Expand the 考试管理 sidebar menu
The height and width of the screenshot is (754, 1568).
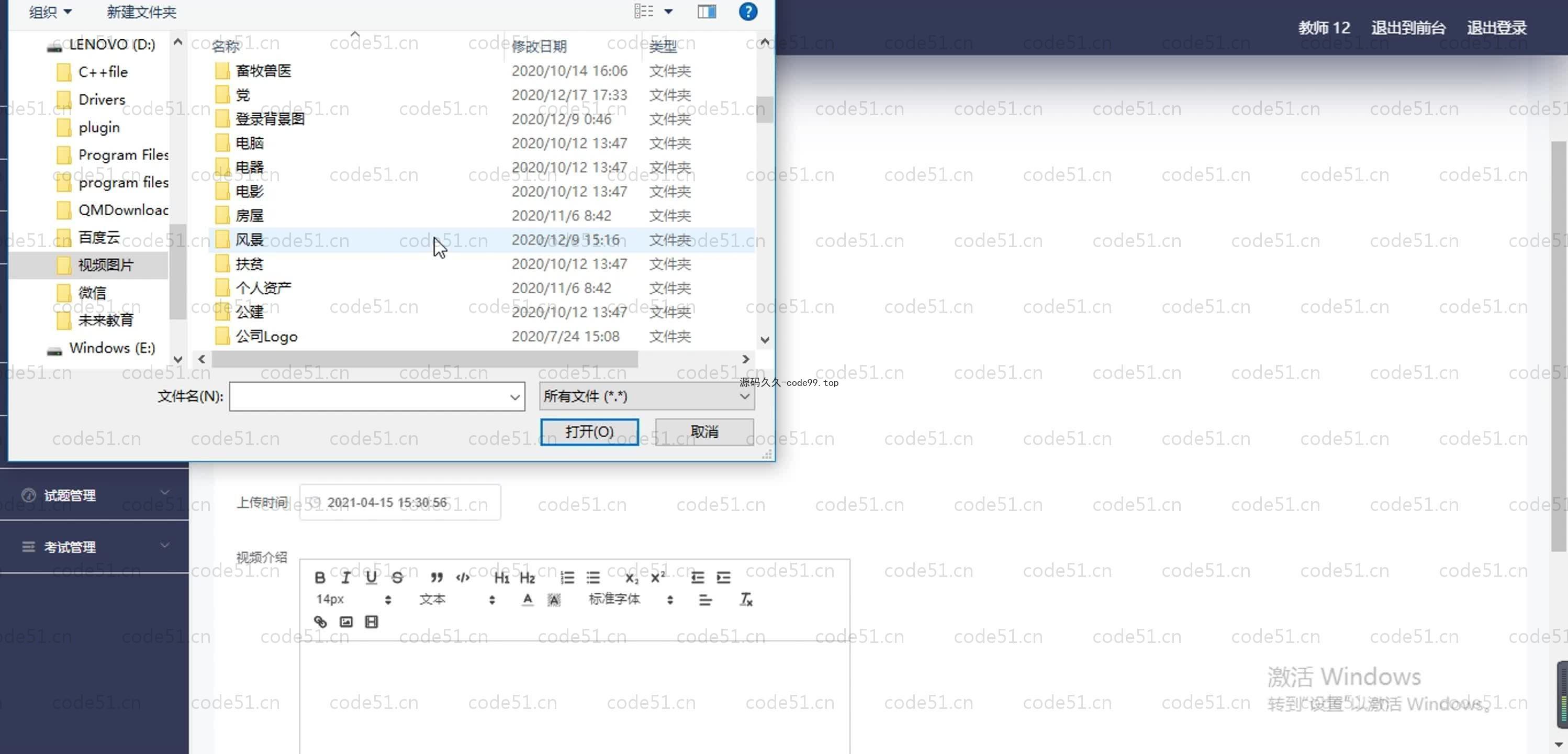click(94, 546)
